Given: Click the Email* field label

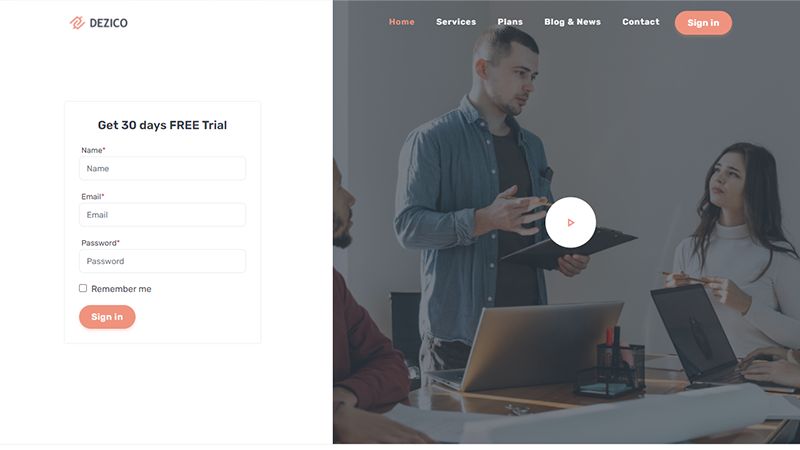Looking at the screenshot, I should tap(93, 196).
